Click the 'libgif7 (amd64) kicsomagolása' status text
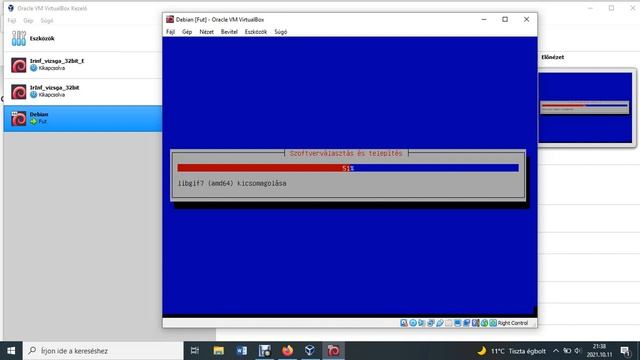Viewport: 640px width, 360px height. [232, 183]
